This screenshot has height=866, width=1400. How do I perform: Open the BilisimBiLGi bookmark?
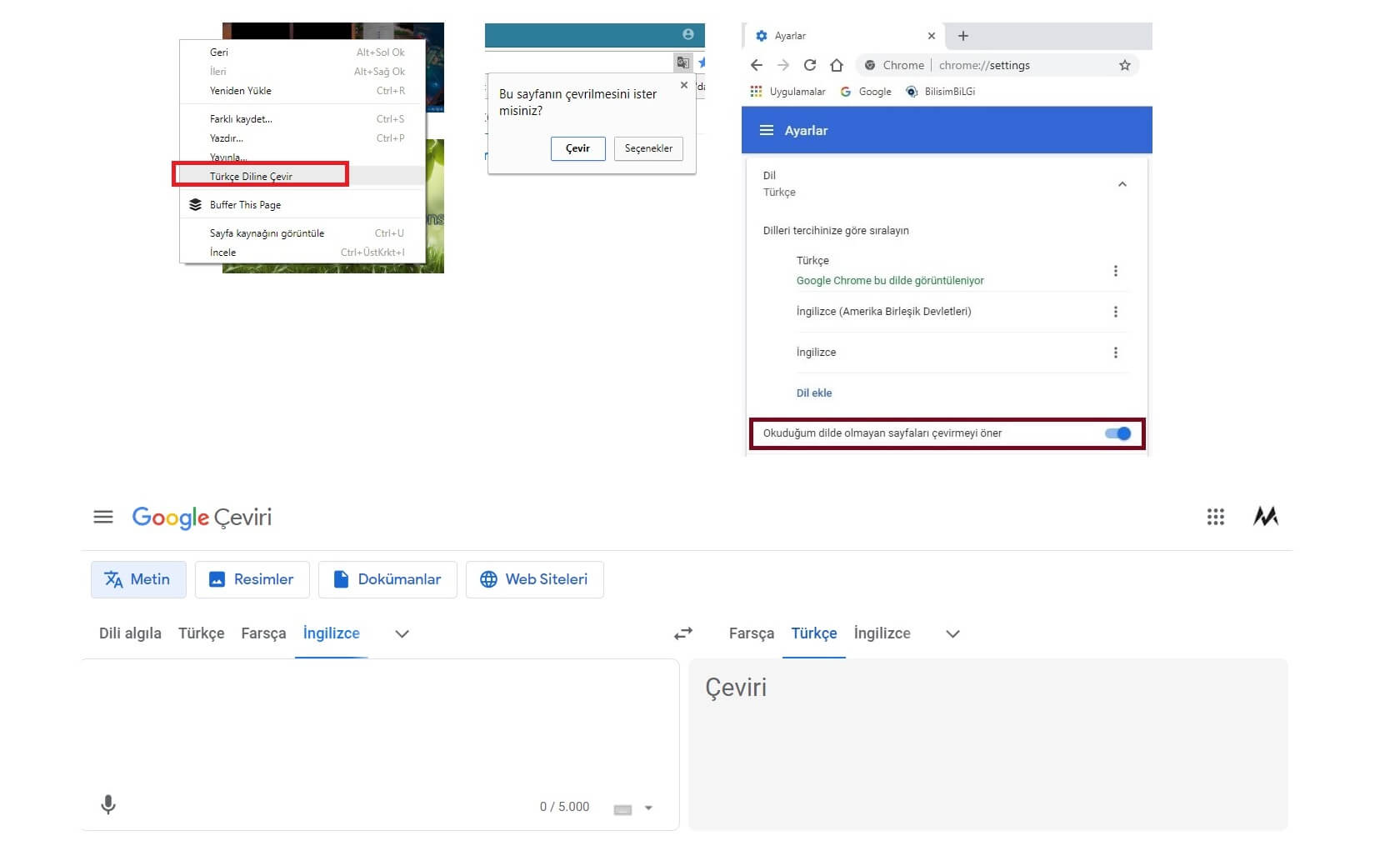pos(940,92)
